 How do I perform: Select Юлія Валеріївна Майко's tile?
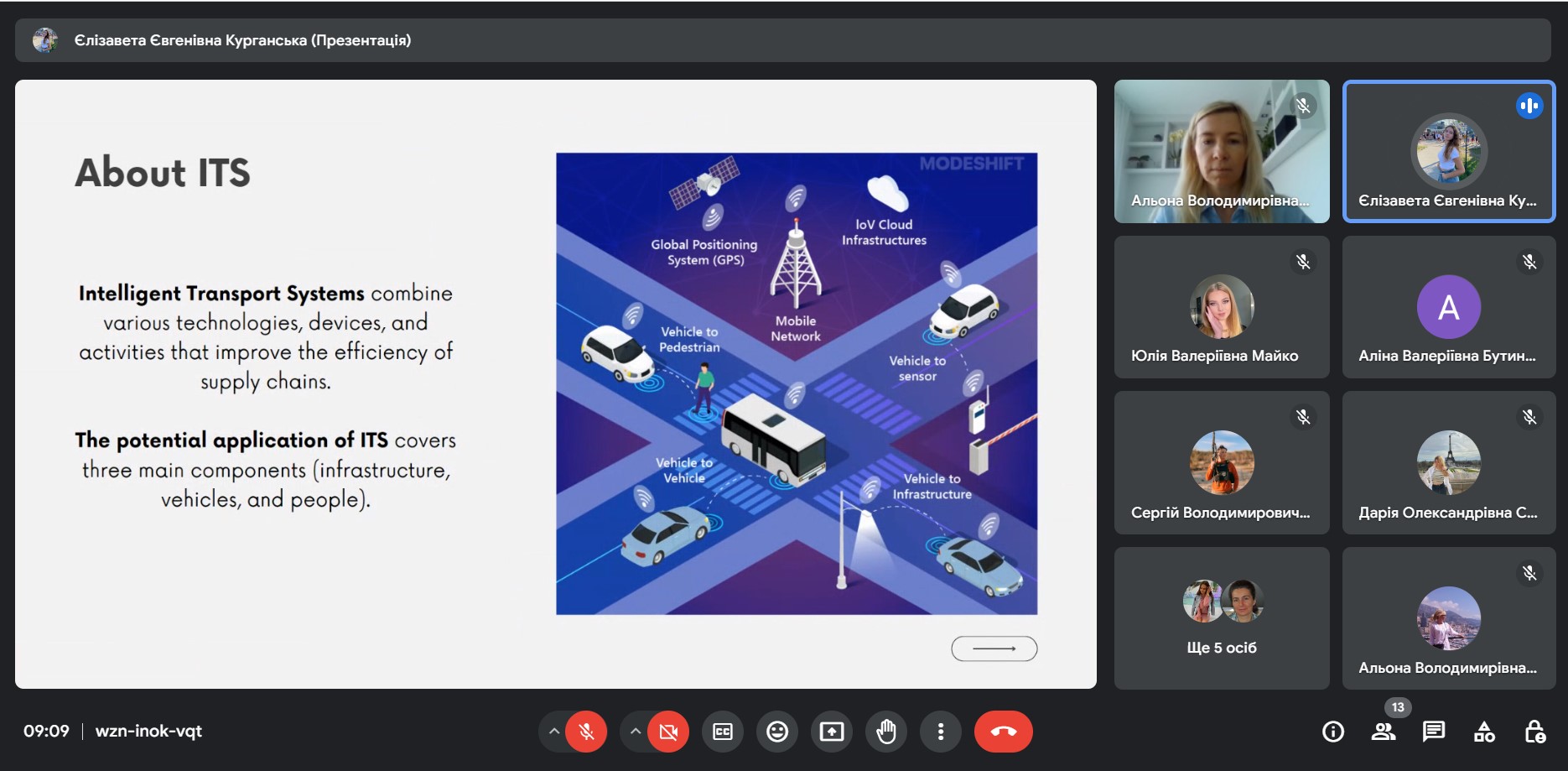[x=1222, y=307]
